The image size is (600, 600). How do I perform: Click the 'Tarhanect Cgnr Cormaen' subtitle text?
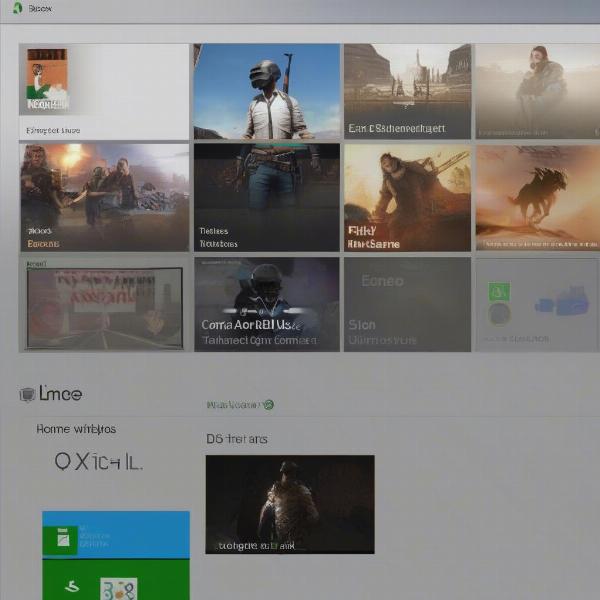260,340
